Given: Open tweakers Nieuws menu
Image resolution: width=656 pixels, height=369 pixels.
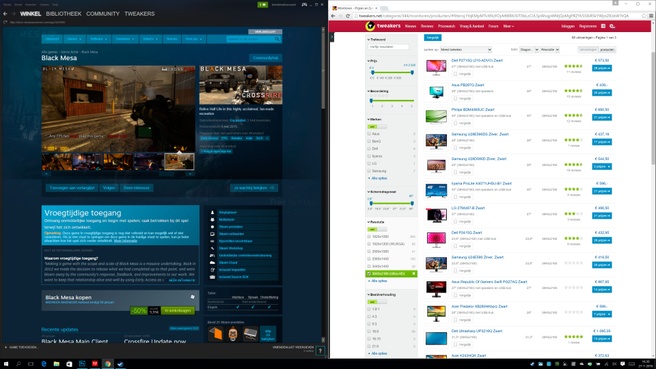Looking at the screenshot, I should tap(410, 26).
